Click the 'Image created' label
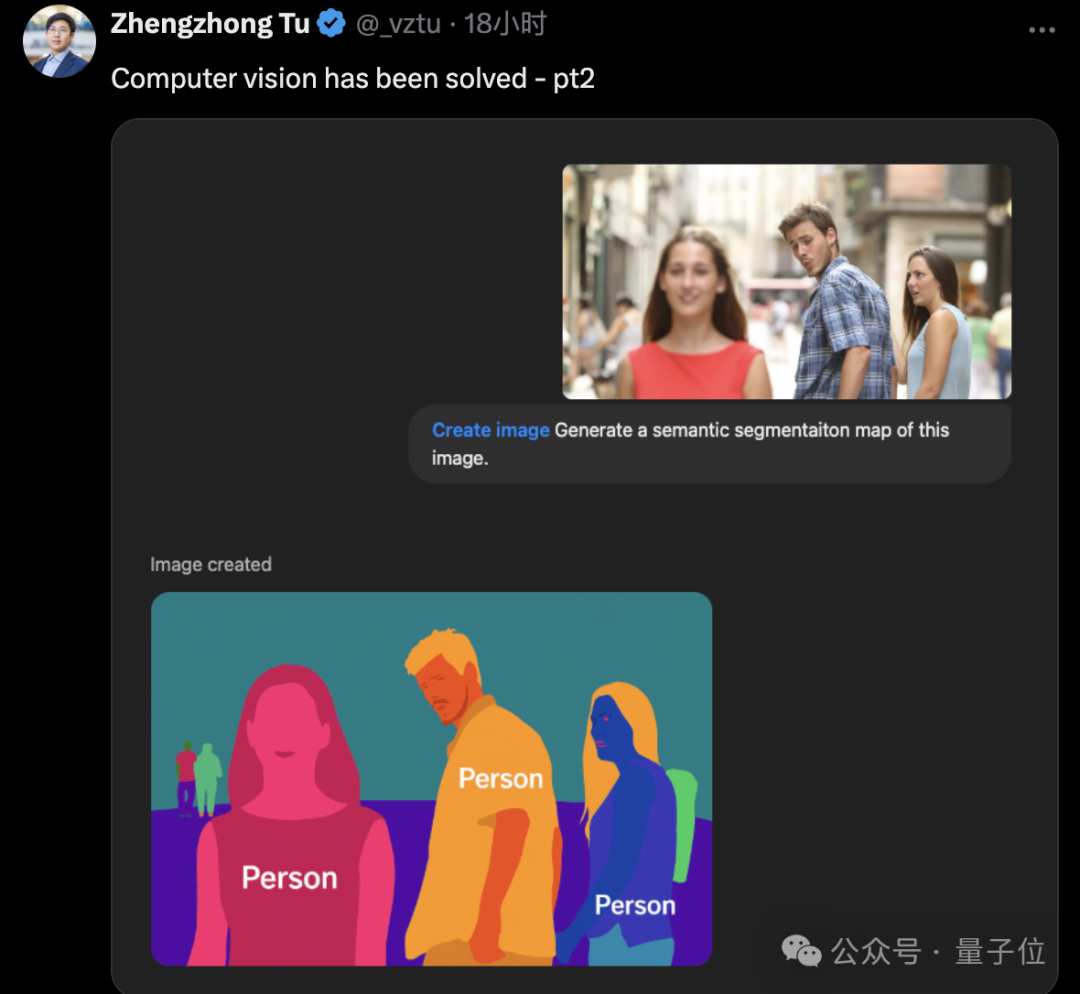1080x994 pixels. click(211, 564)
